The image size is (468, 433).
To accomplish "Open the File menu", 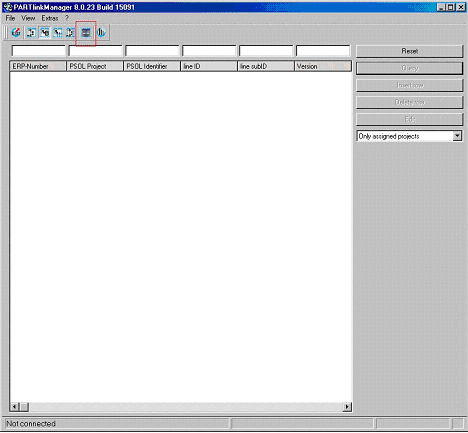I will click(x=10, y=18).
